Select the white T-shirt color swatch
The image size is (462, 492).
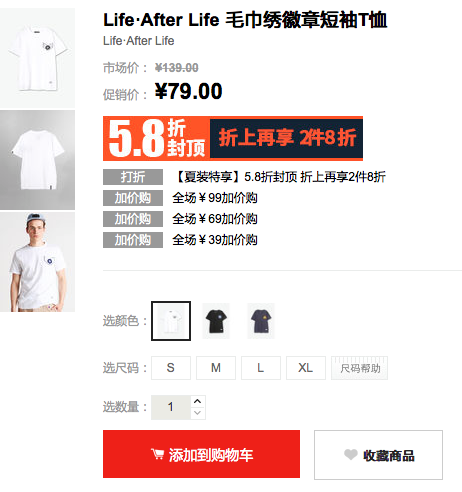[x=171, y=321]
